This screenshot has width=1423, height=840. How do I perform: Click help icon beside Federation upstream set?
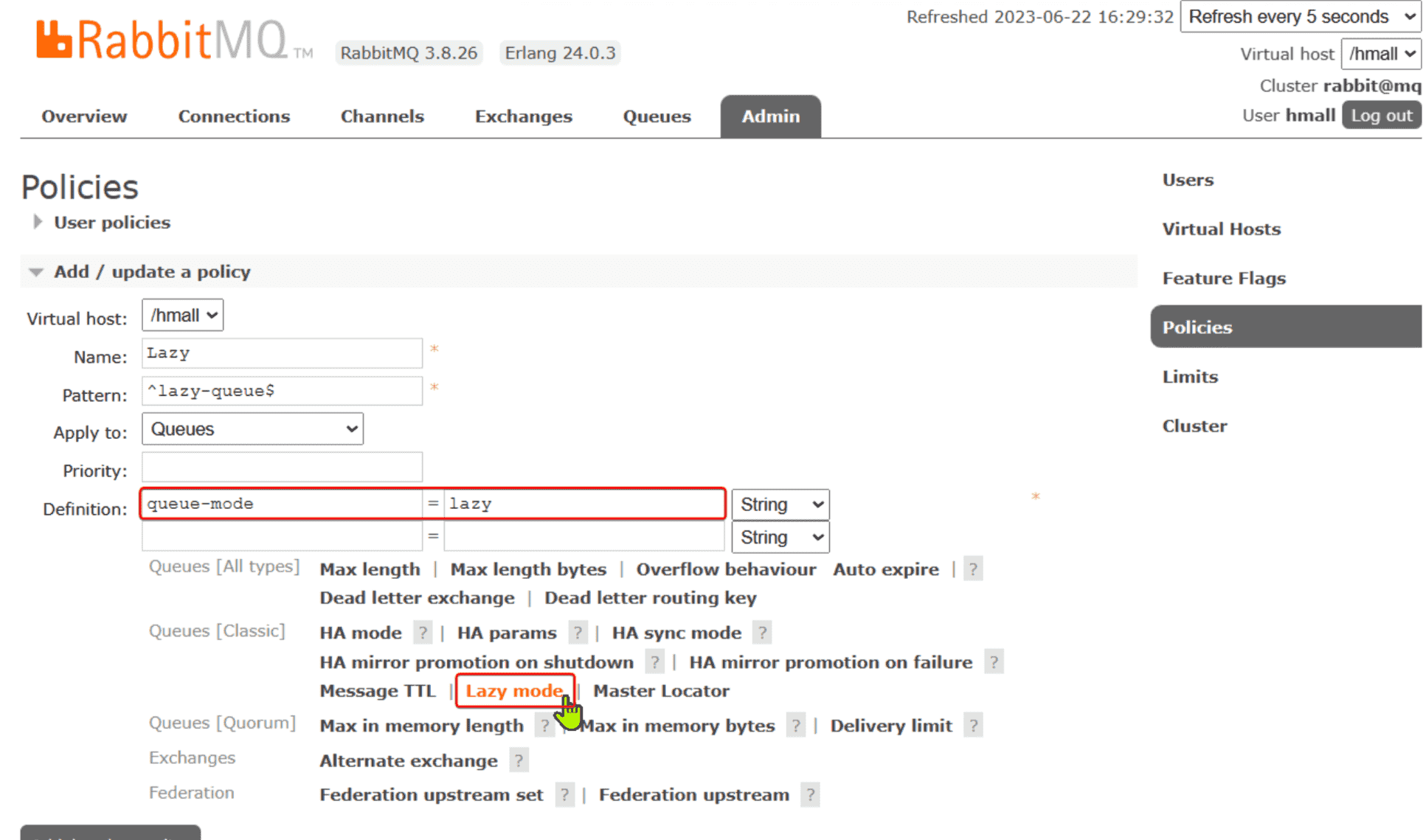tap(564, 795)
